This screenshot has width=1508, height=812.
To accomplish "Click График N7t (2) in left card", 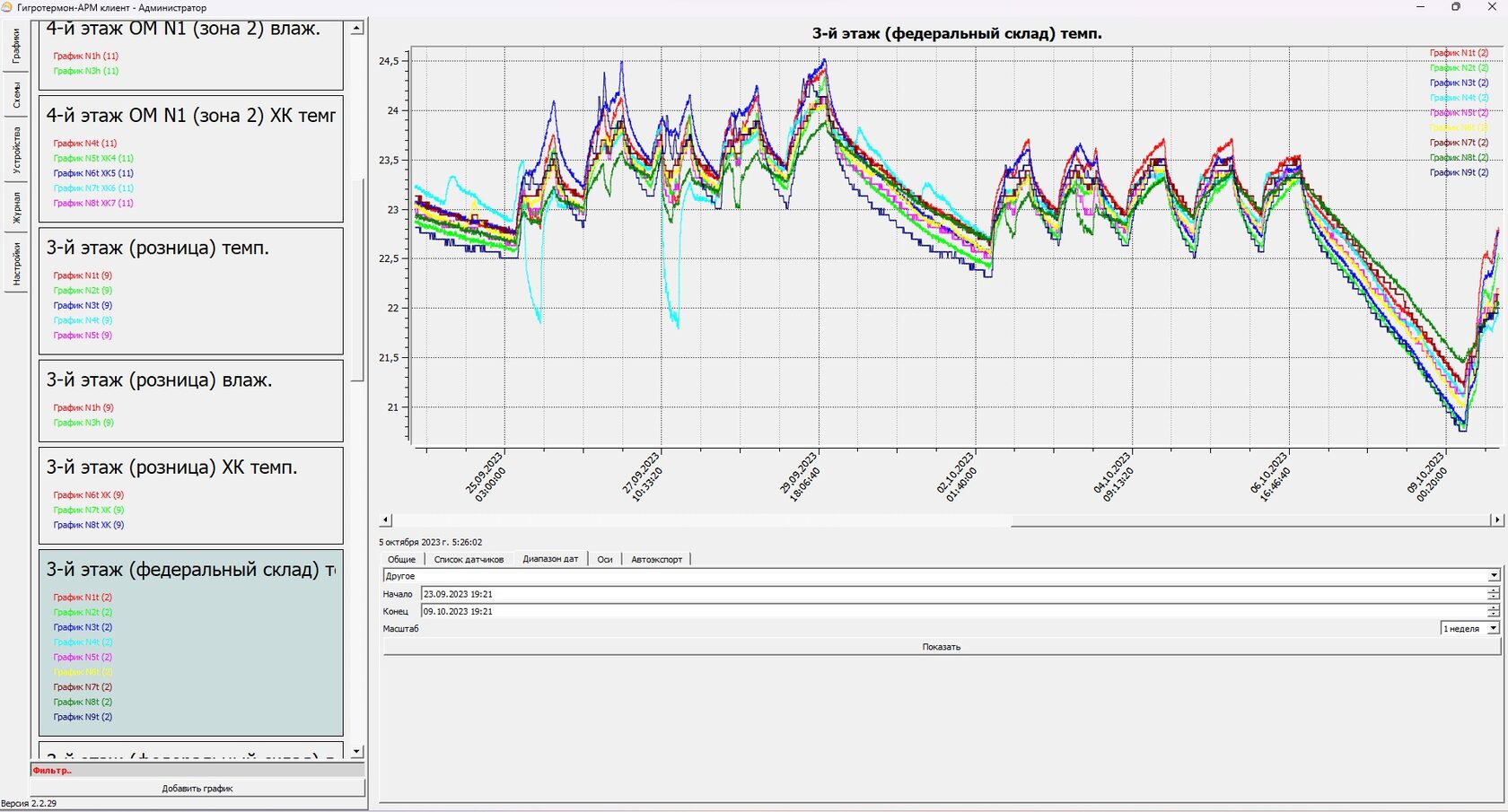I will tap(83, 686).
